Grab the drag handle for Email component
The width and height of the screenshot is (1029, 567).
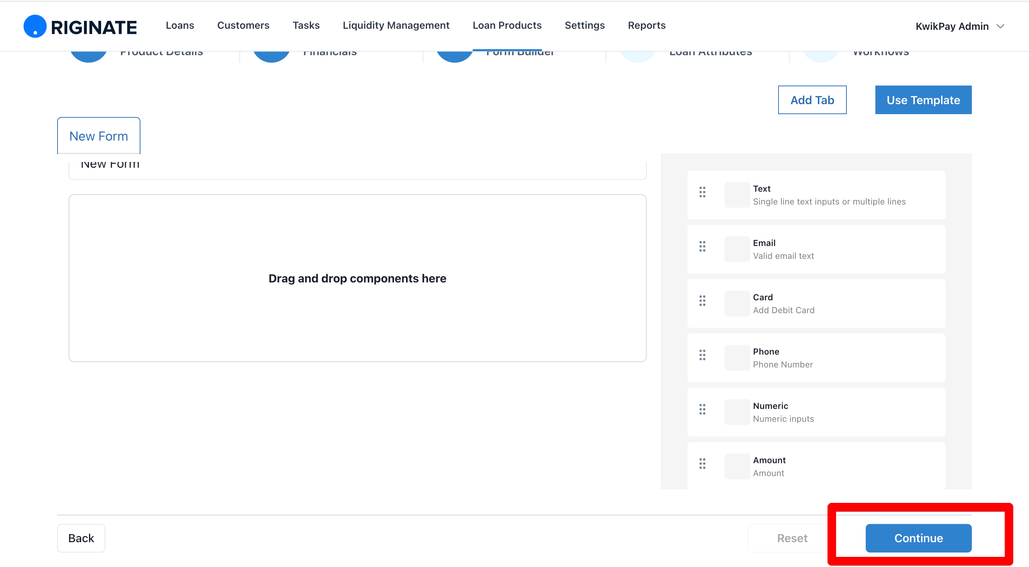pyautogui.click(x=702, y=247)
